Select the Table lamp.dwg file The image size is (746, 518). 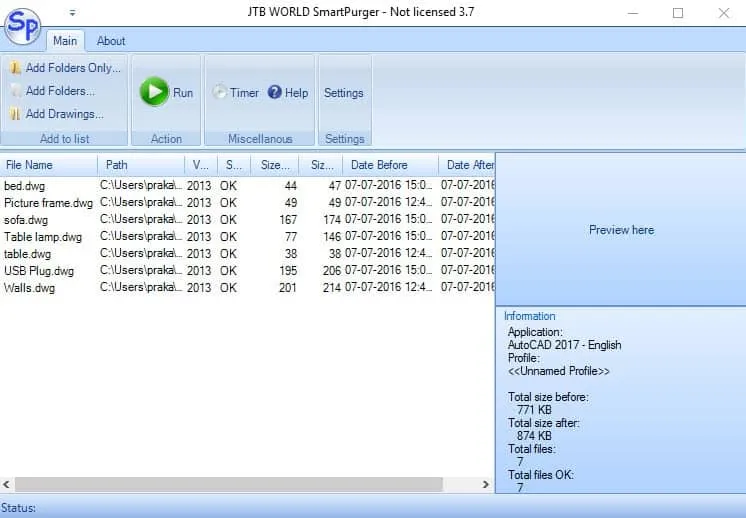coord(43,237)
